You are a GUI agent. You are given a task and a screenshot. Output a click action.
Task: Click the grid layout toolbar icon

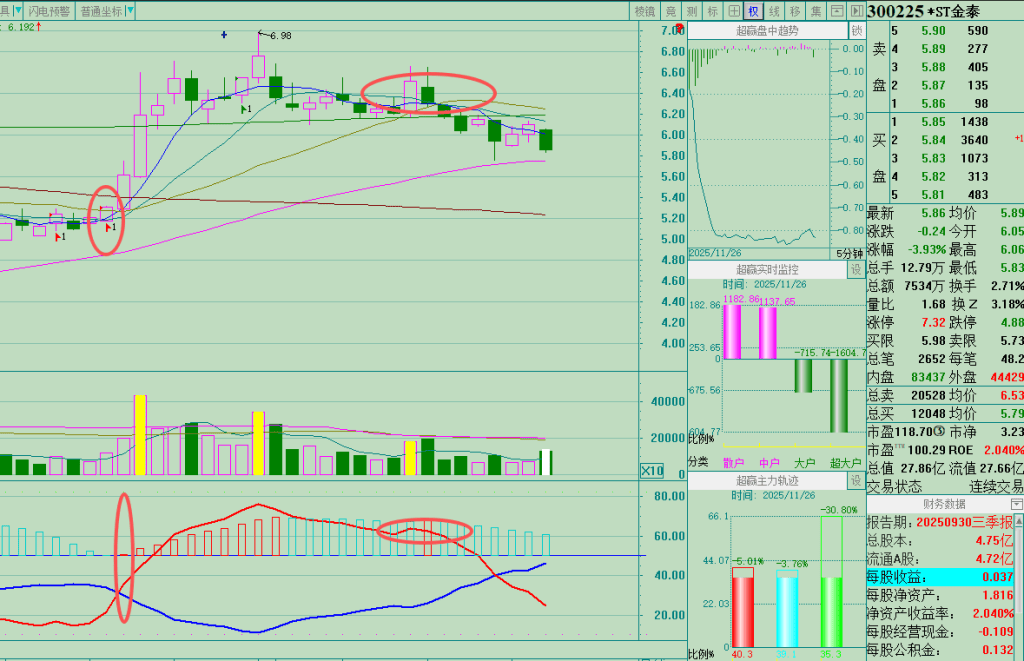(x=733, y=11)
